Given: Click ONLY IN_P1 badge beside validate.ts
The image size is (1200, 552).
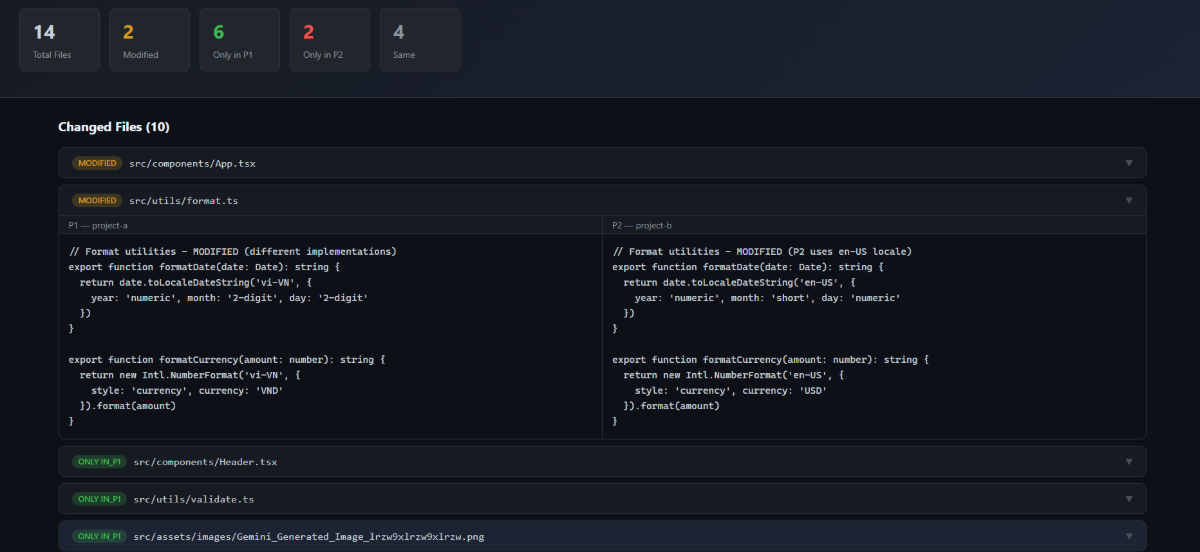Looking at the screenshot, I should coord(99,498).
